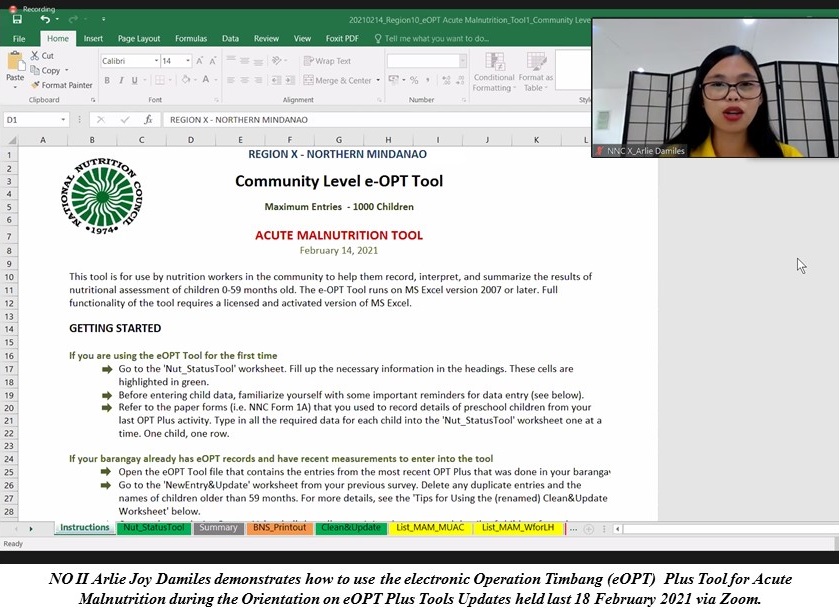Image resolution: width=839 pixels, height=612 pixels.
Task: Toggle Italic formatting
Action: coord(121,80)
